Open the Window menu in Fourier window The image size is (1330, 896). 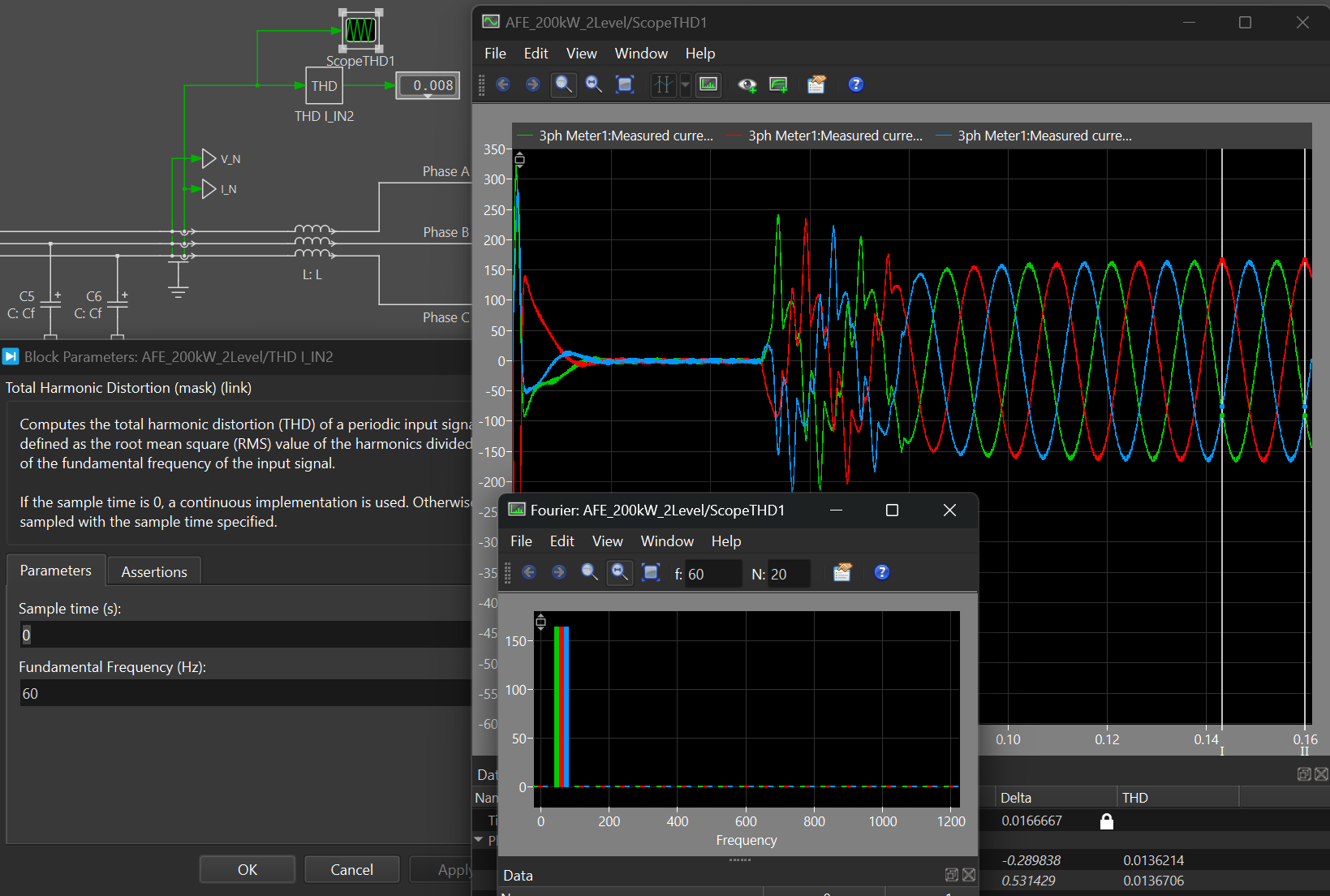point(666,541)
